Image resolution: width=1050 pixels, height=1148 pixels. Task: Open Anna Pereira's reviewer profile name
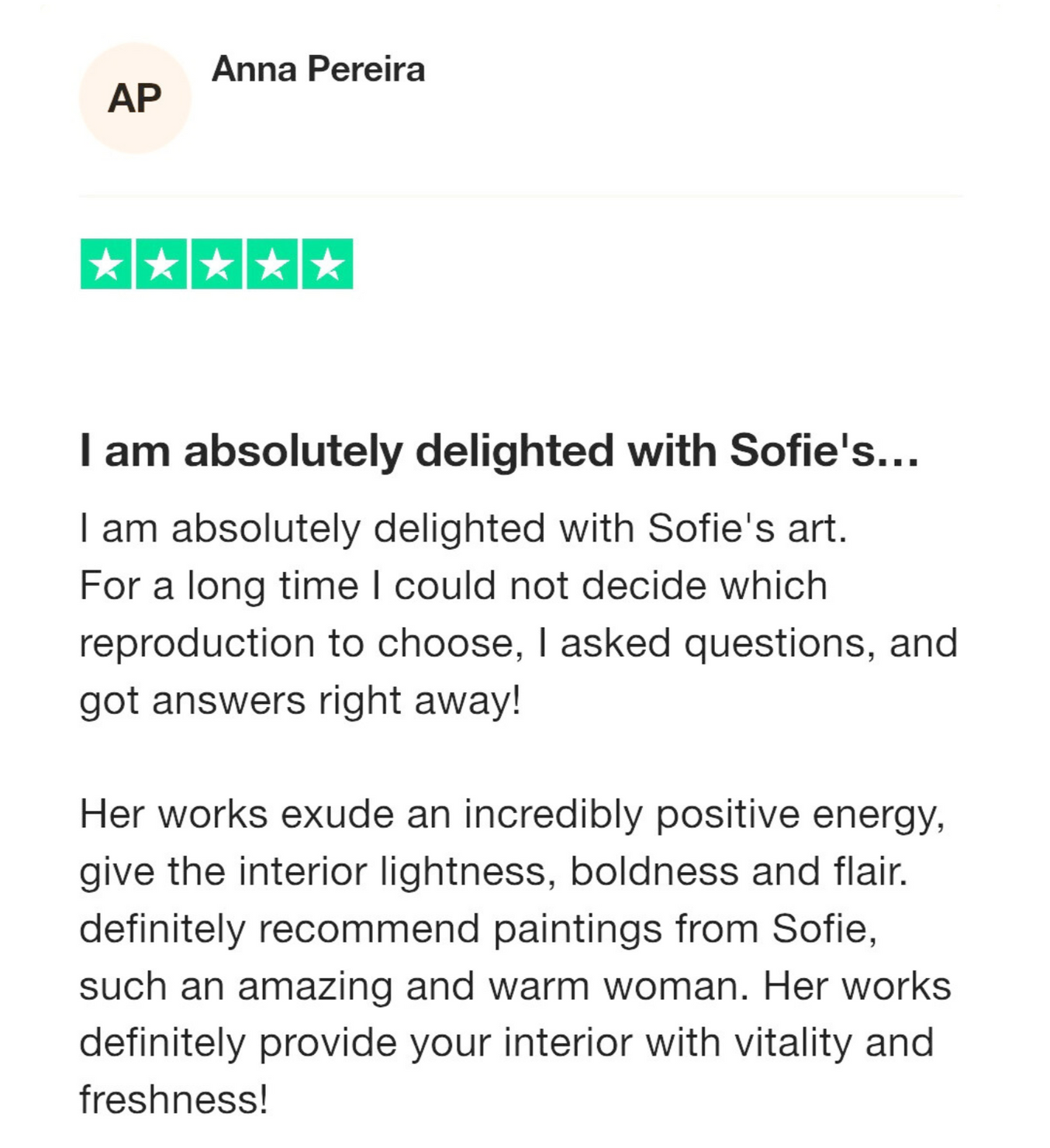click(x=318, y=69)
